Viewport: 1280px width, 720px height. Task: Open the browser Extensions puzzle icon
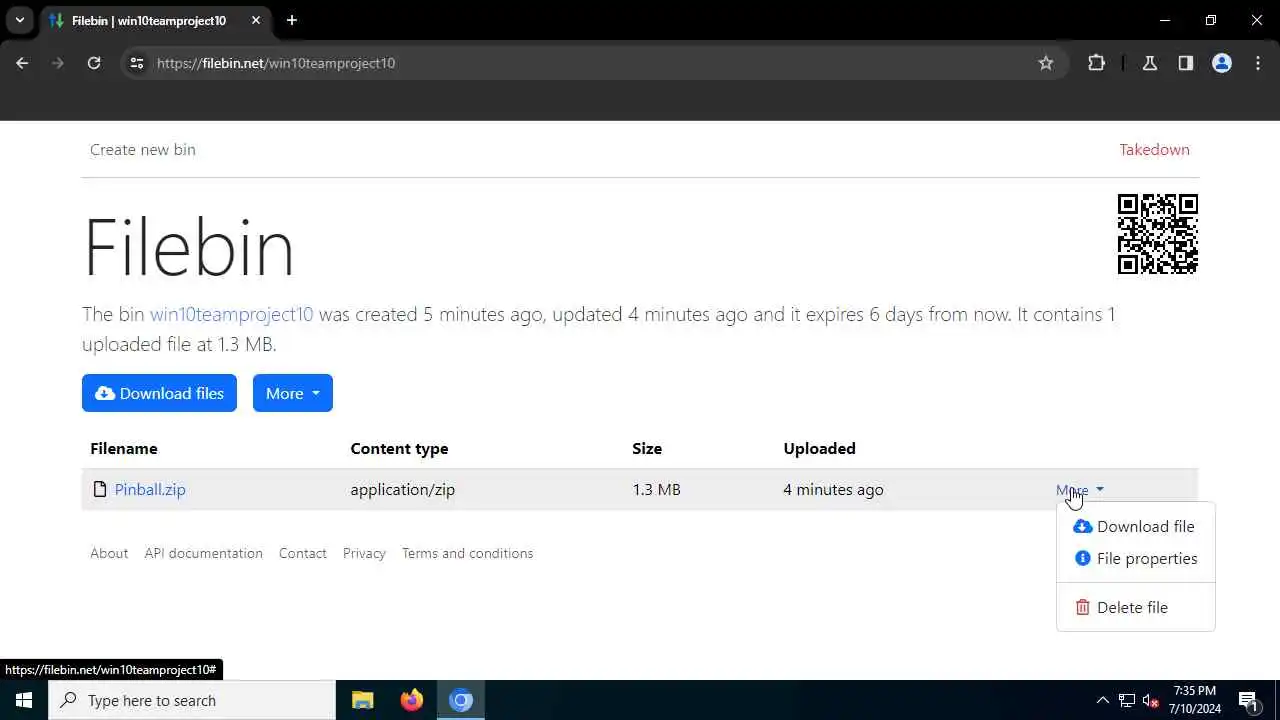1096,63
